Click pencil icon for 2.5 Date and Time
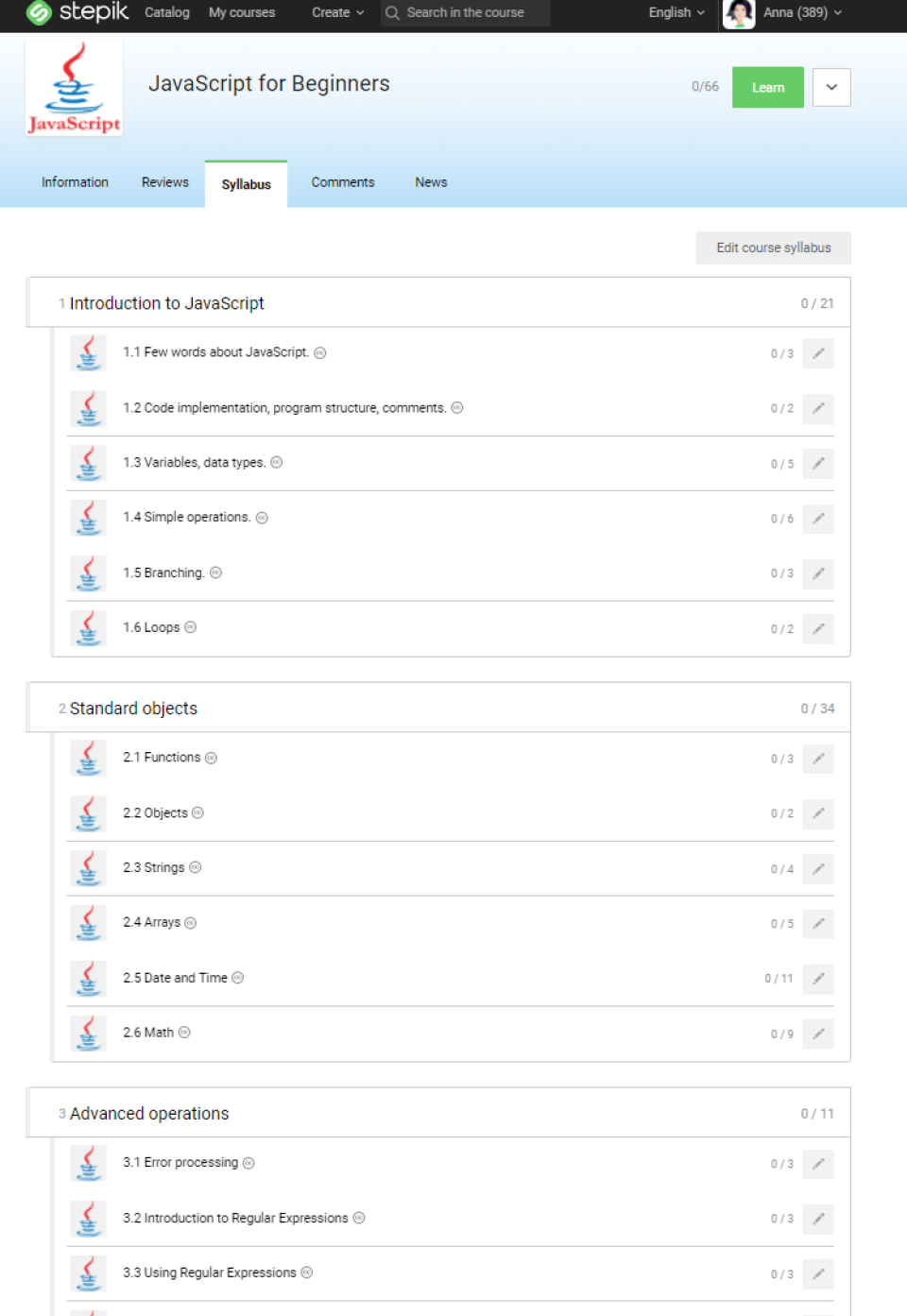This screenshot has width=907, height=1316. pos(818,979)
